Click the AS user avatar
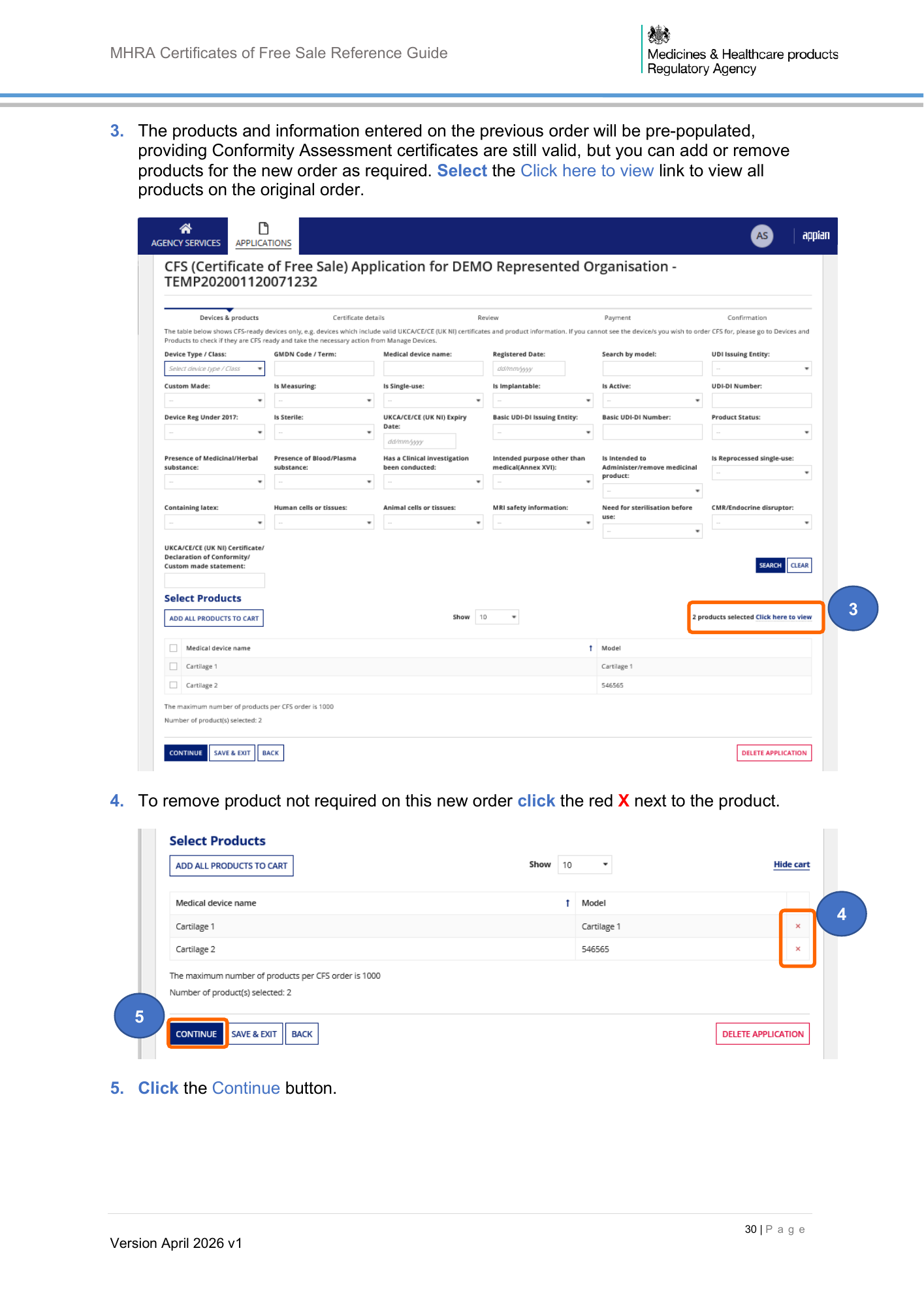 (x=761, y=236)
